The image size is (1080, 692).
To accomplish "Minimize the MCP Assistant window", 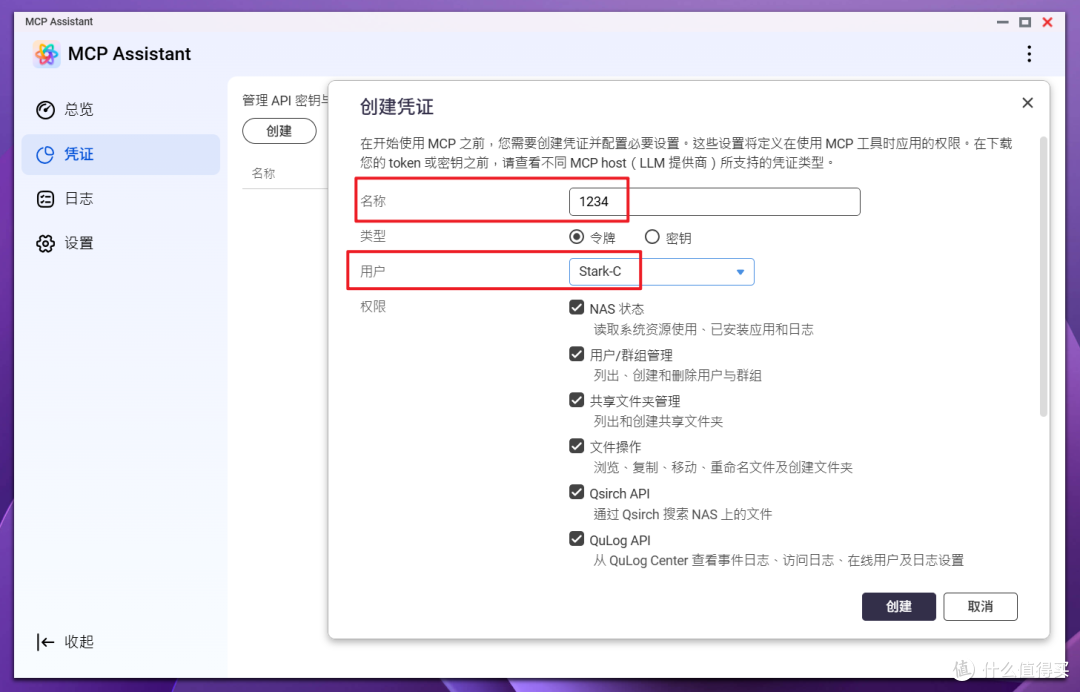I will tap(1002, 22).
